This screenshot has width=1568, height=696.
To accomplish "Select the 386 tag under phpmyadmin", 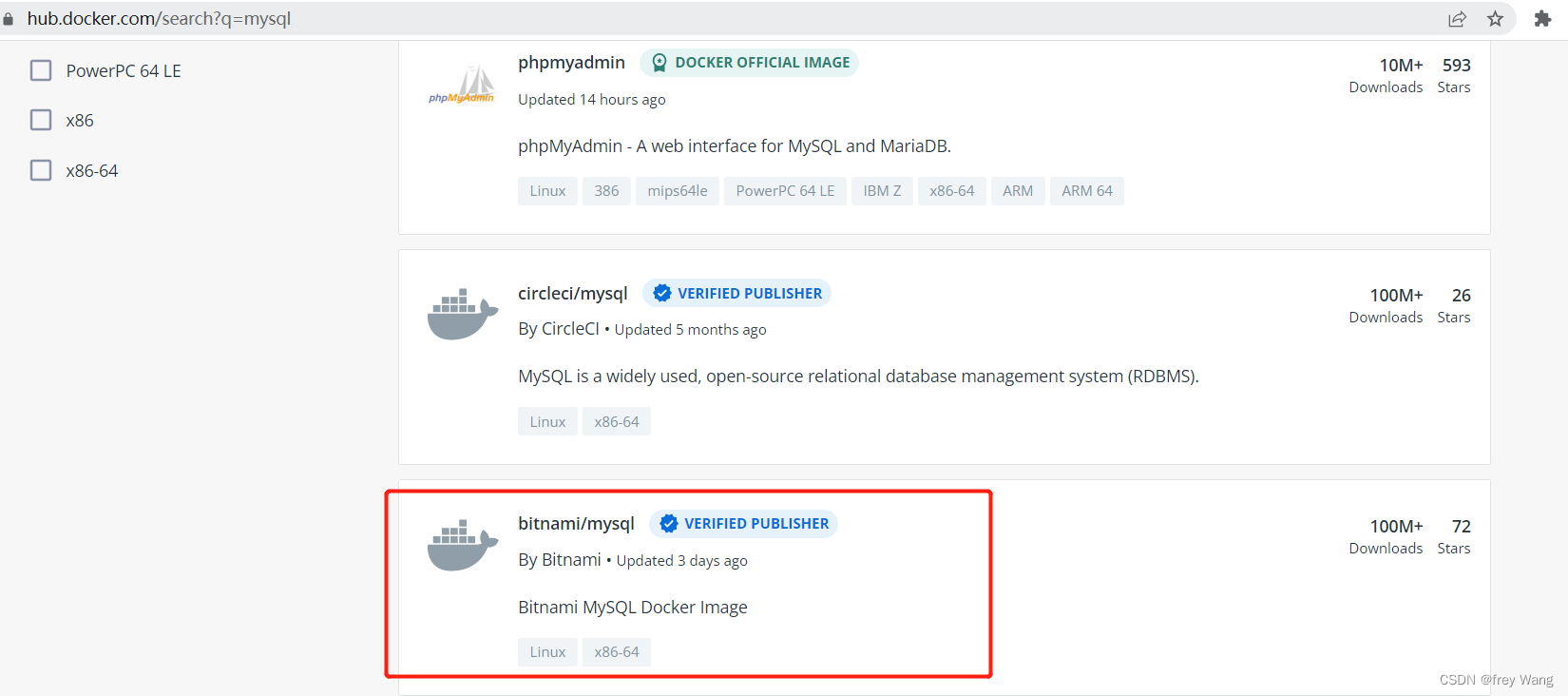I will 606,191.
